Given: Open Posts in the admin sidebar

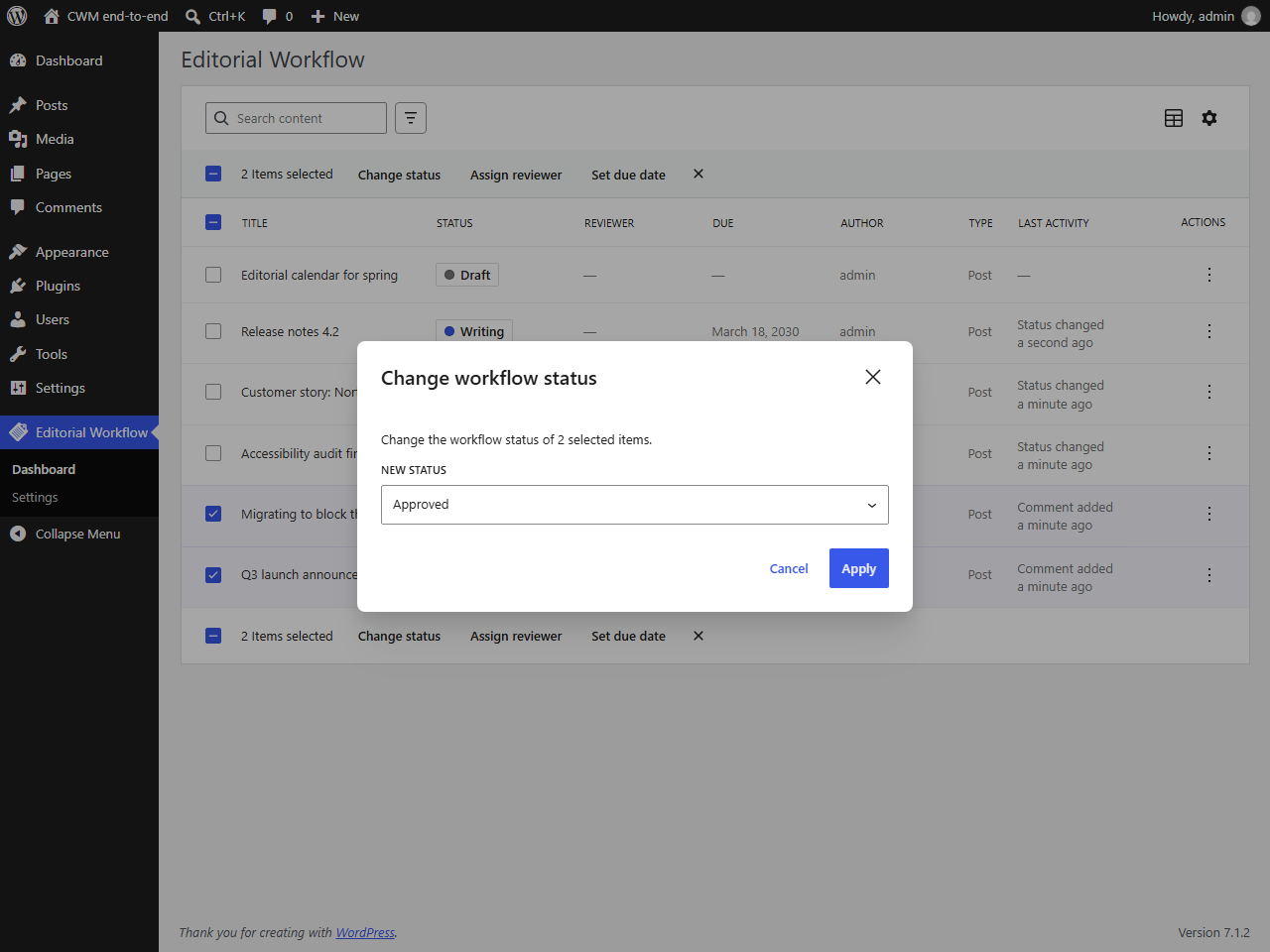Looking at the screenshot, I should (79, 105).
